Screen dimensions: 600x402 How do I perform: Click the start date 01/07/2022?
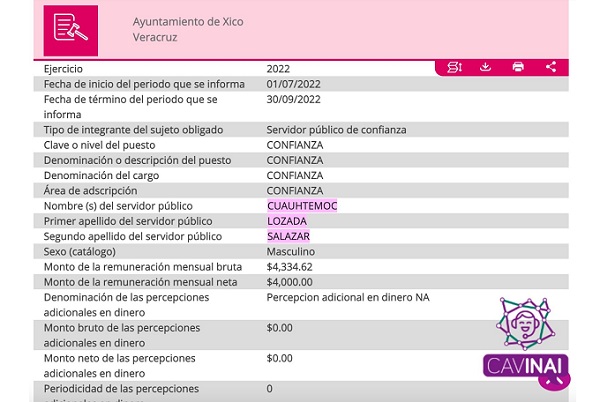pos(294,84)
